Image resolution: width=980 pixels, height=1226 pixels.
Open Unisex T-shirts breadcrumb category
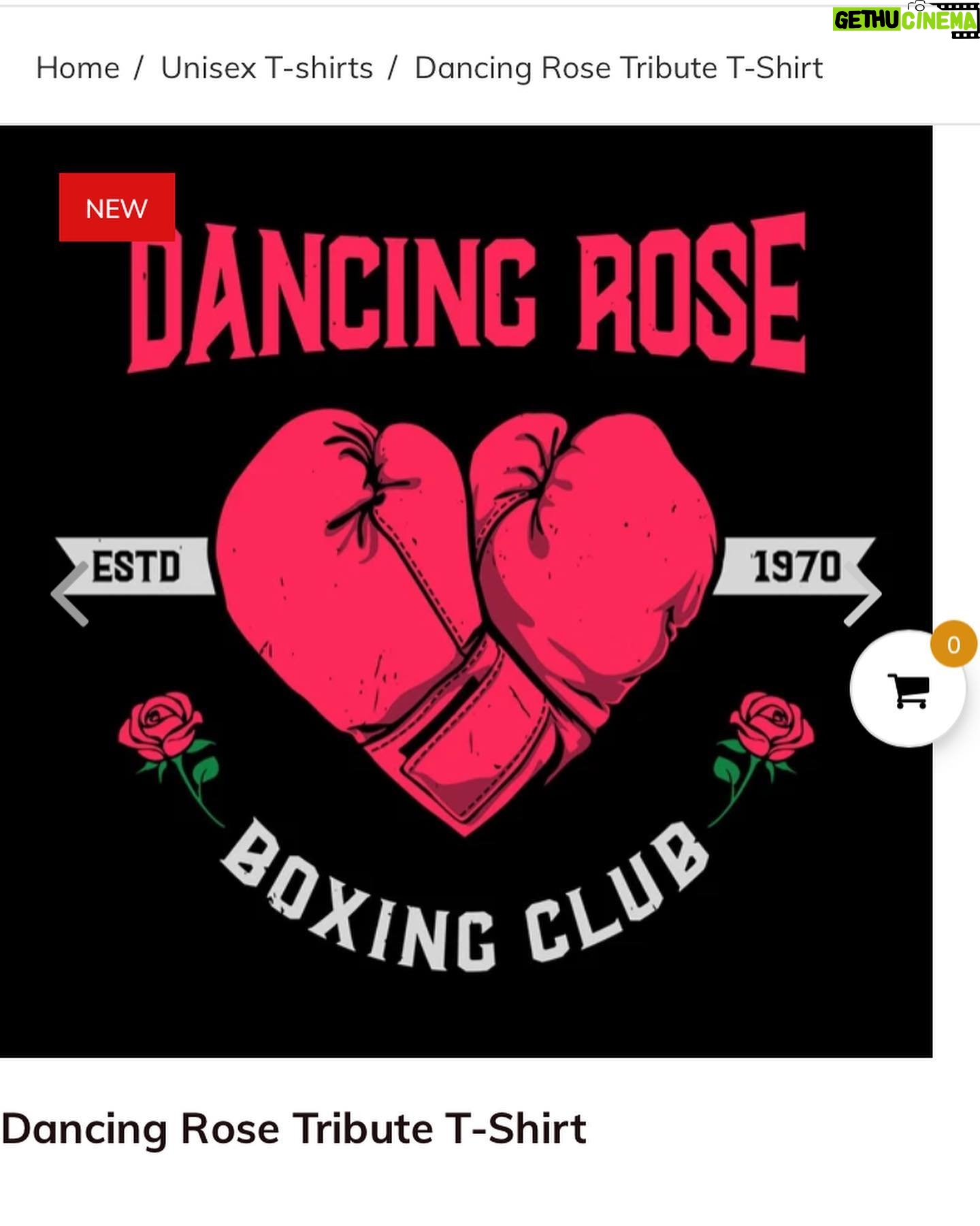(267, 68)
